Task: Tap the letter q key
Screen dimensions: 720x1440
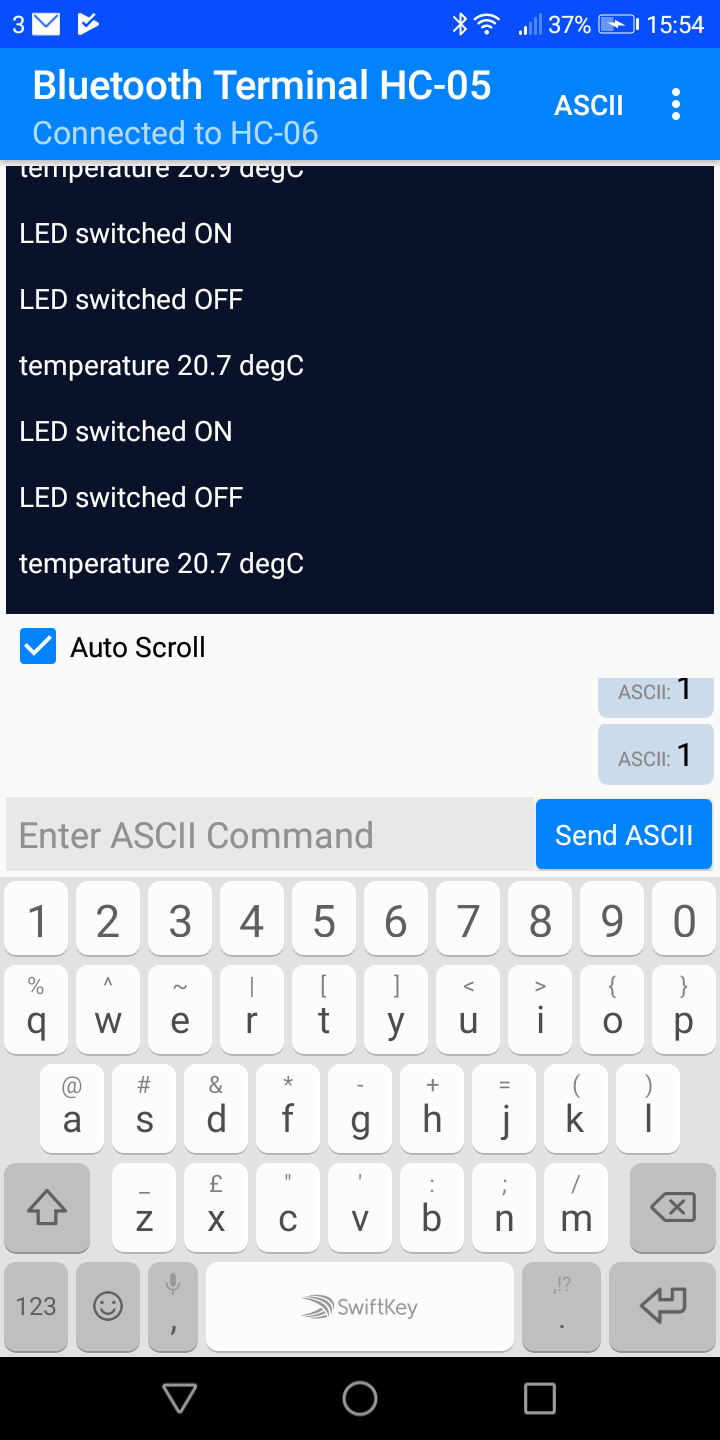Action: [x=36, y=1009]
